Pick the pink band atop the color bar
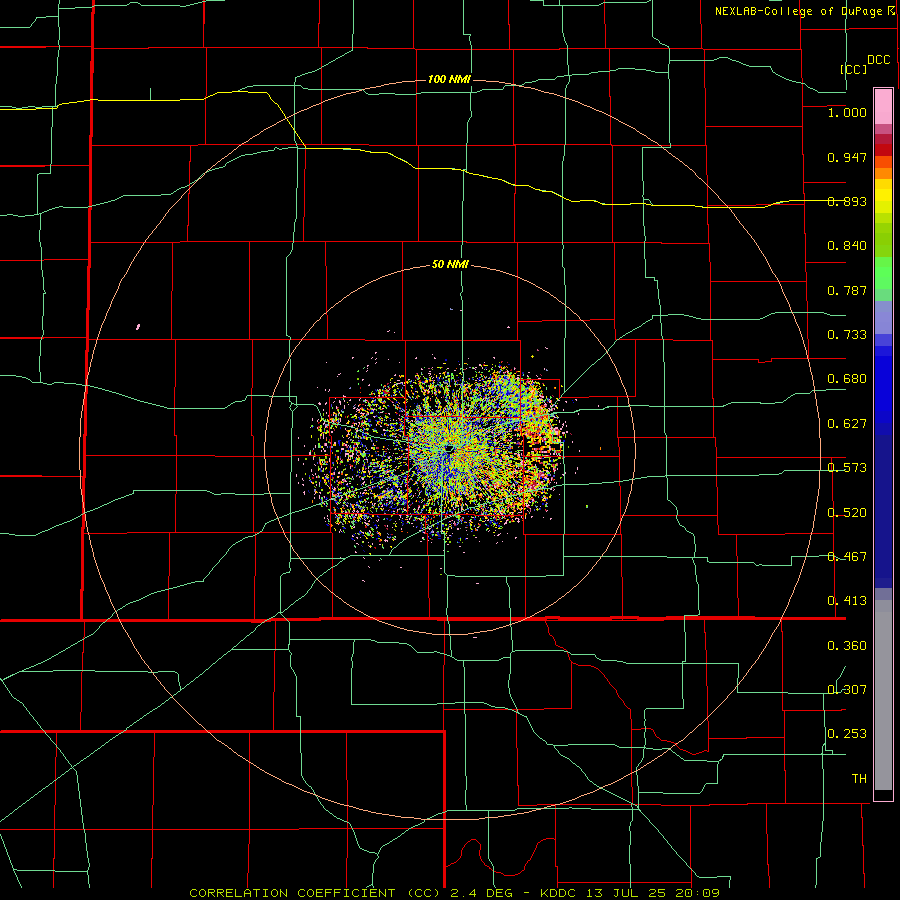Viewport: 900px width, 900px height. coord(883,106)
